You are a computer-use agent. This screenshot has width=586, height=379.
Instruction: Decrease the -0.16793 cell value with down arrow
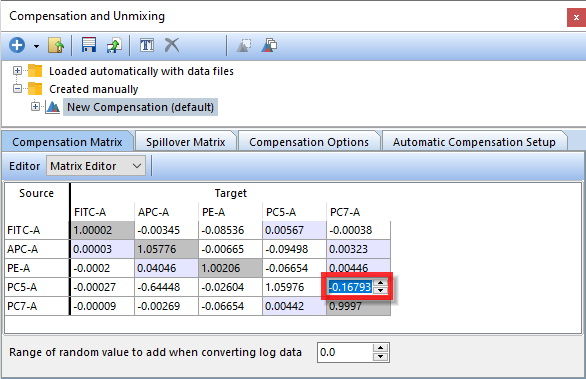pyautogui.click(x=380, y=290)
